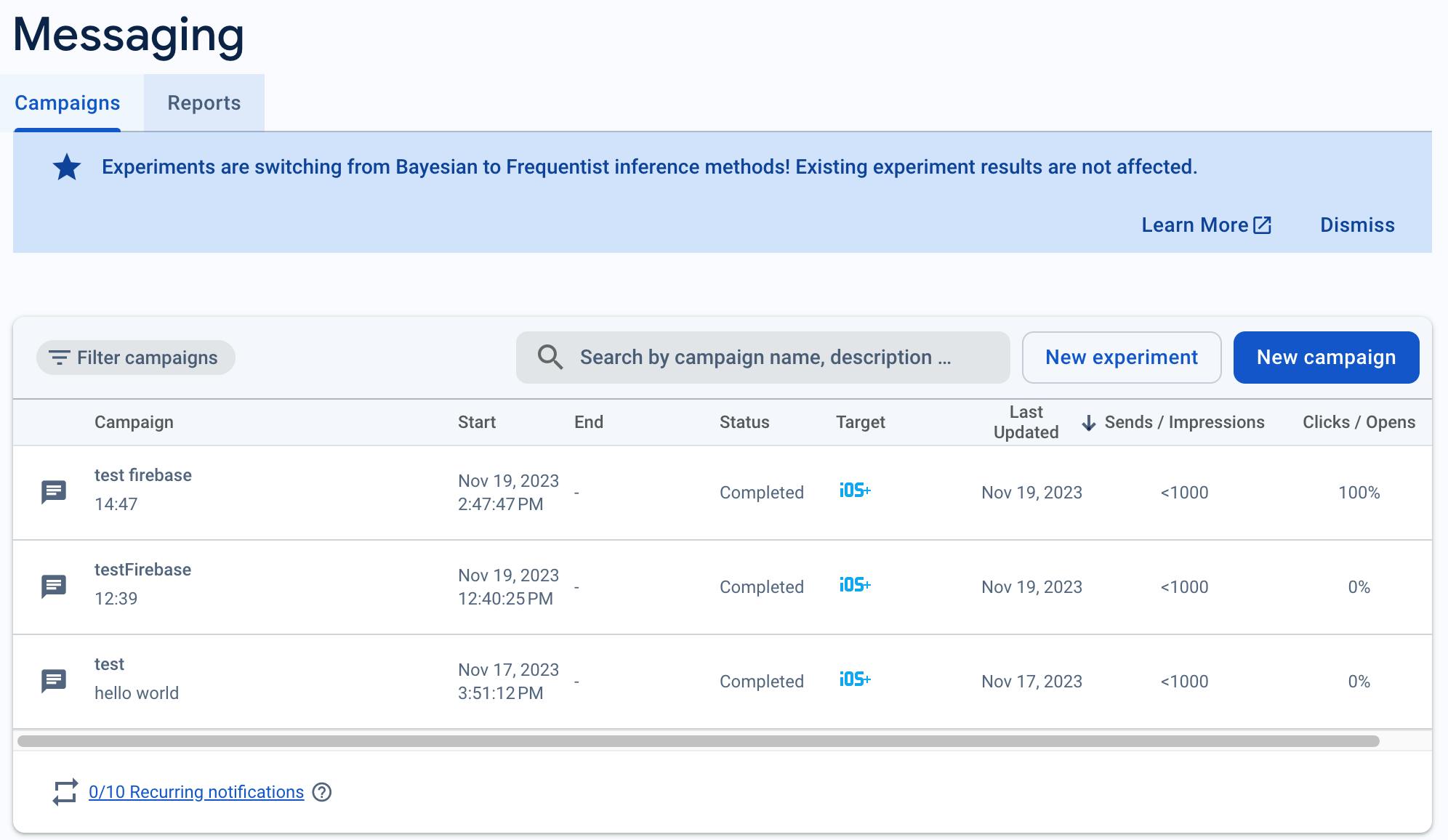Click the magnifier icon in the search bar
The image size is (1448, 840).
(550, 358)
